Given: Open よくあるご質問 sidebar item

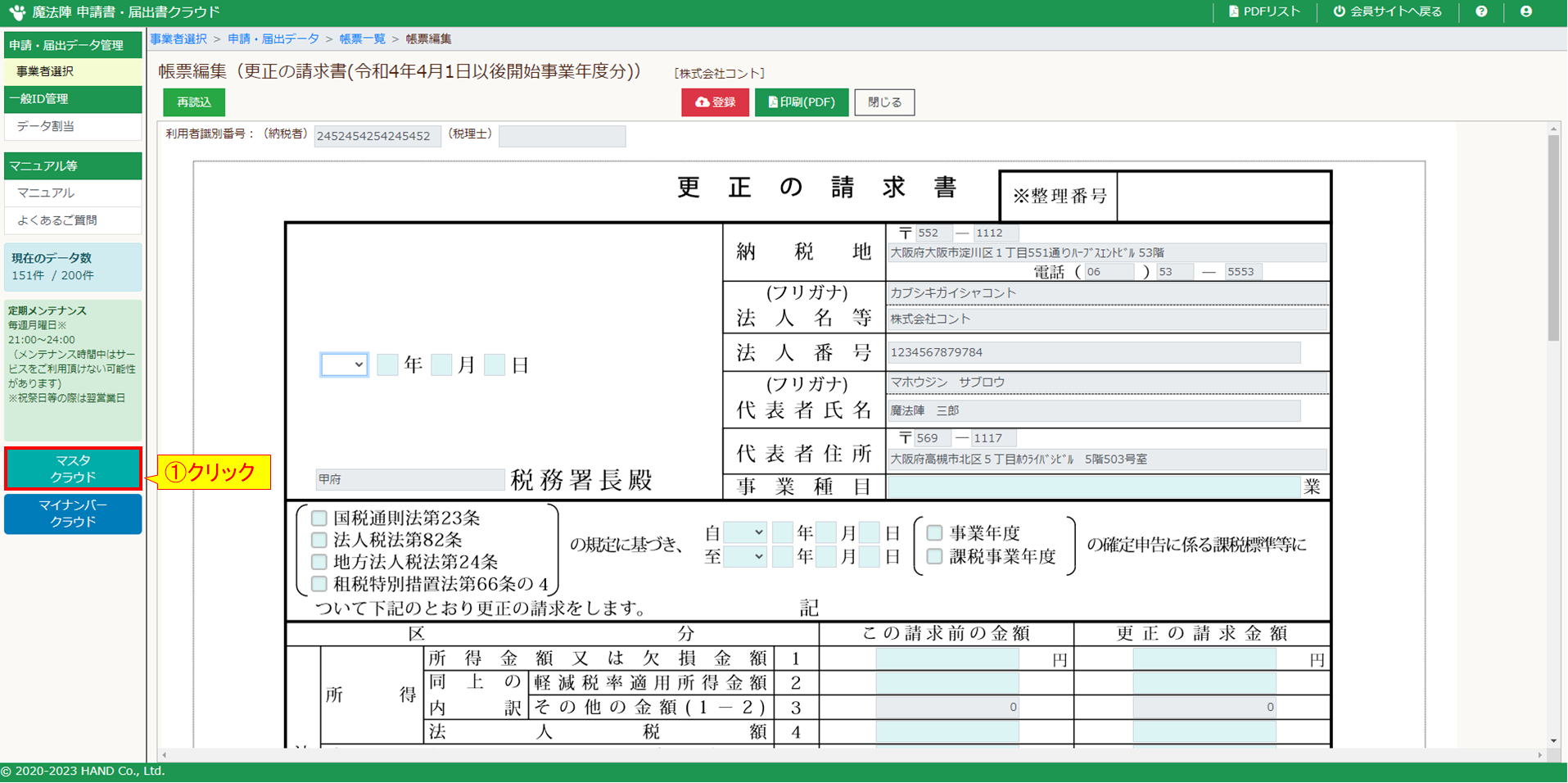Looking at the screenshot, I should point(73,220).
